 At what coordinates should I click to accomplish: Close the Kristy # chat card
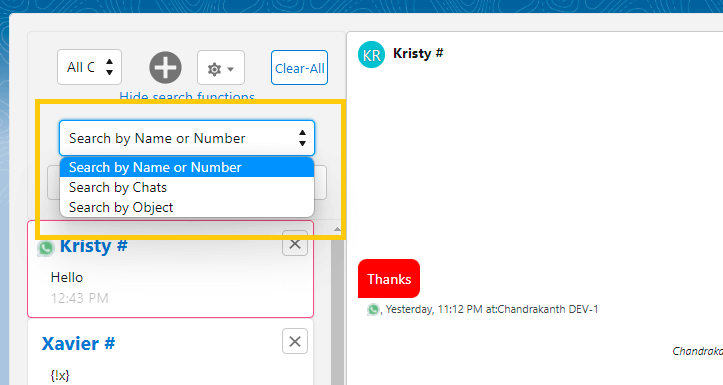[295, 243]
